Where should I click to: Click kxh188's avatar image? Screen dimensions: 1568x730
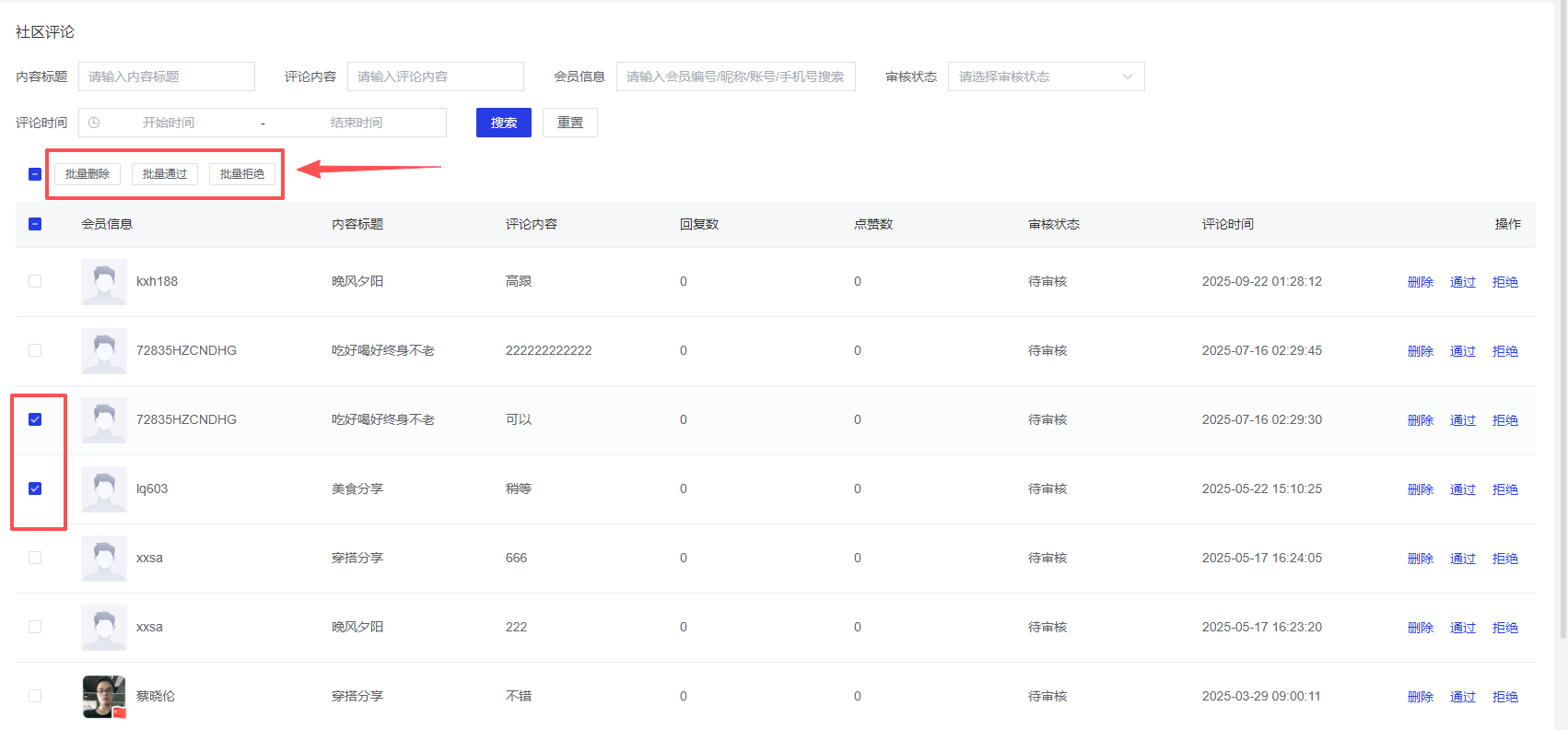[x=104, y=282]
